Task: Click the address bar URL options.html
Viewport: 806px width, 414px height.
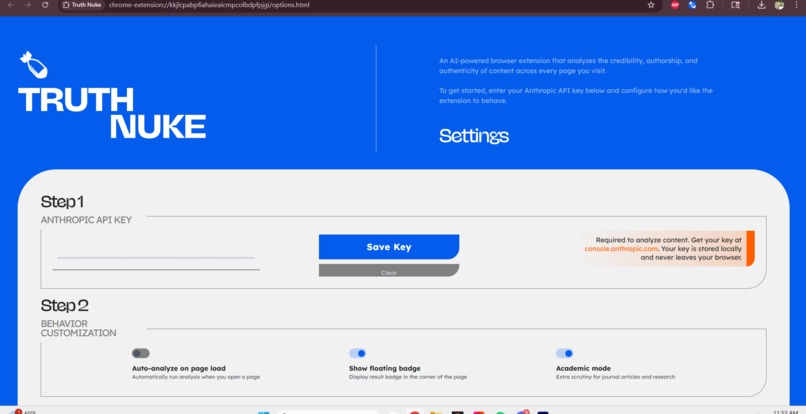Action: (x=209, y=5)
